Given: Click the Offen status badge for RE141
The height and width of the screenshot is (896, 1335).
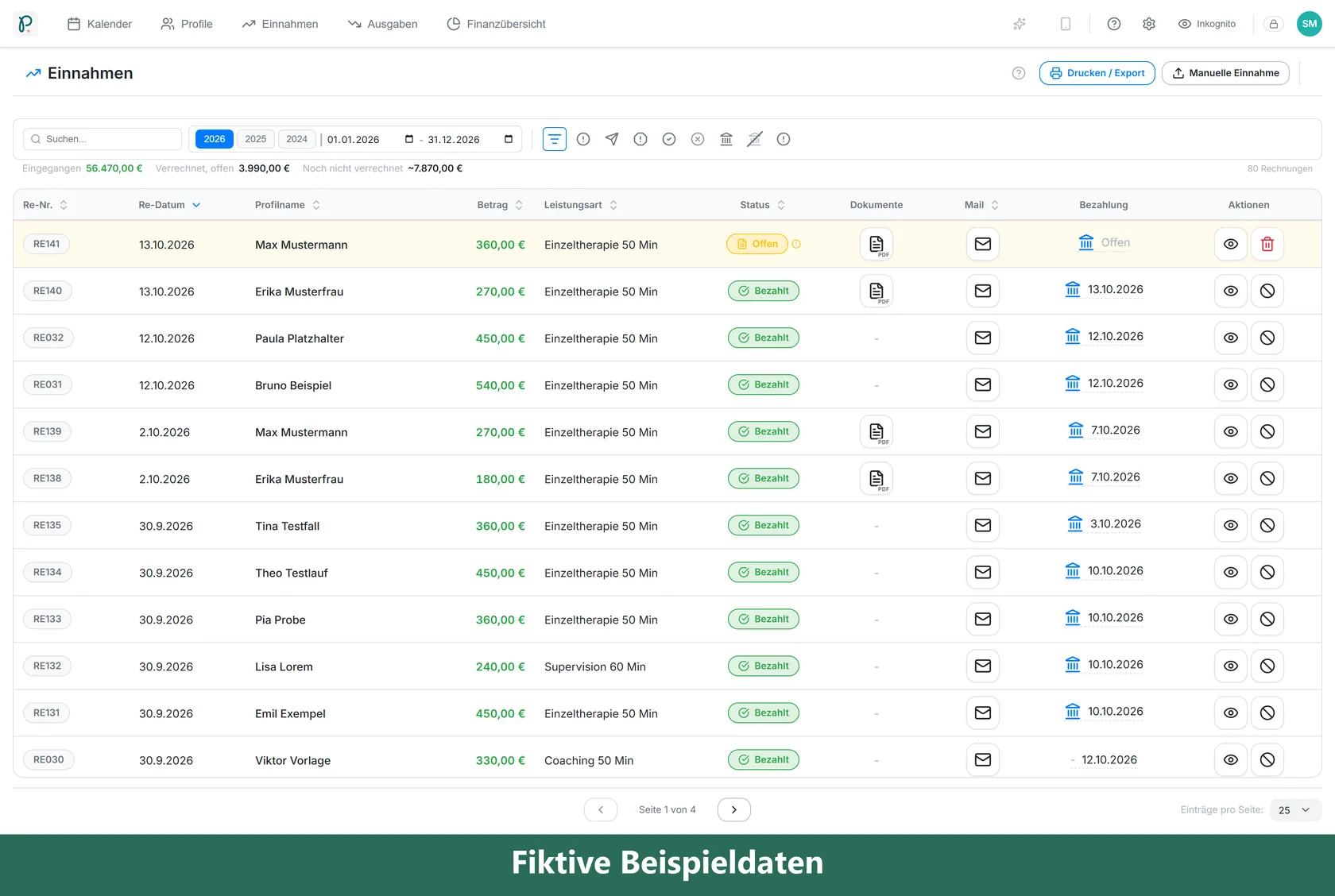Looking at the screenshot, I should (x=757, y=244).
